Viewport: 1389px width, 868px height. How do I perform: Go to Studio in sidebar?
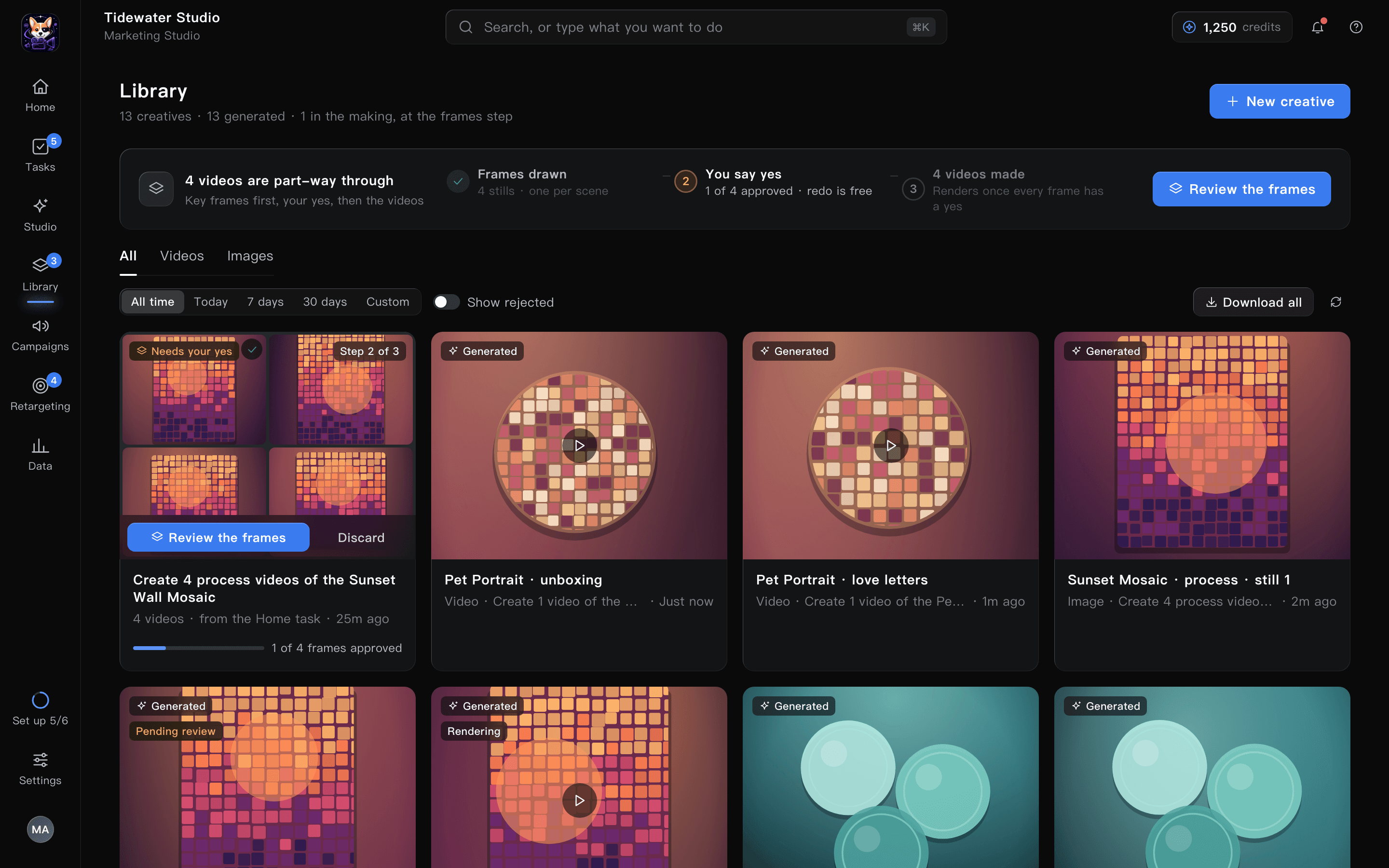(40, 215)
